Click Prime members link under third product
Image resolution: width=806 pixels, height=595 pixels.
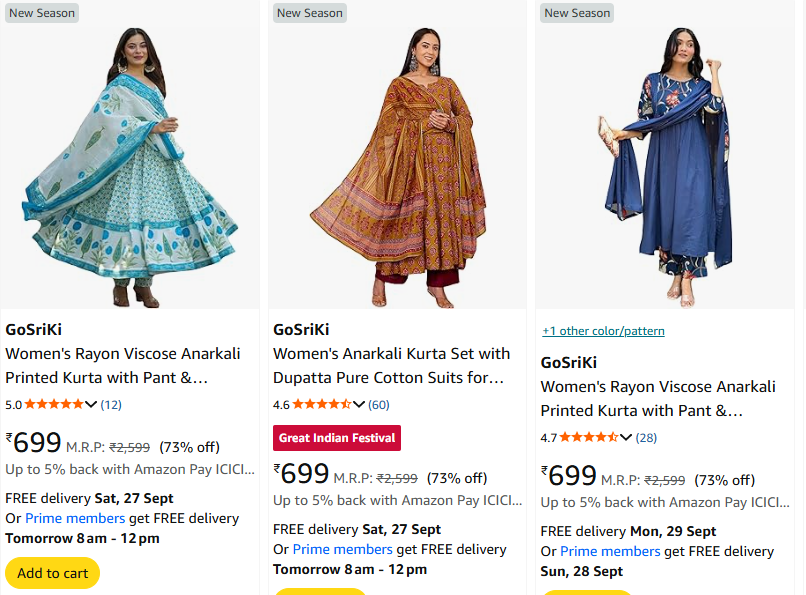[x=610, y=551]
